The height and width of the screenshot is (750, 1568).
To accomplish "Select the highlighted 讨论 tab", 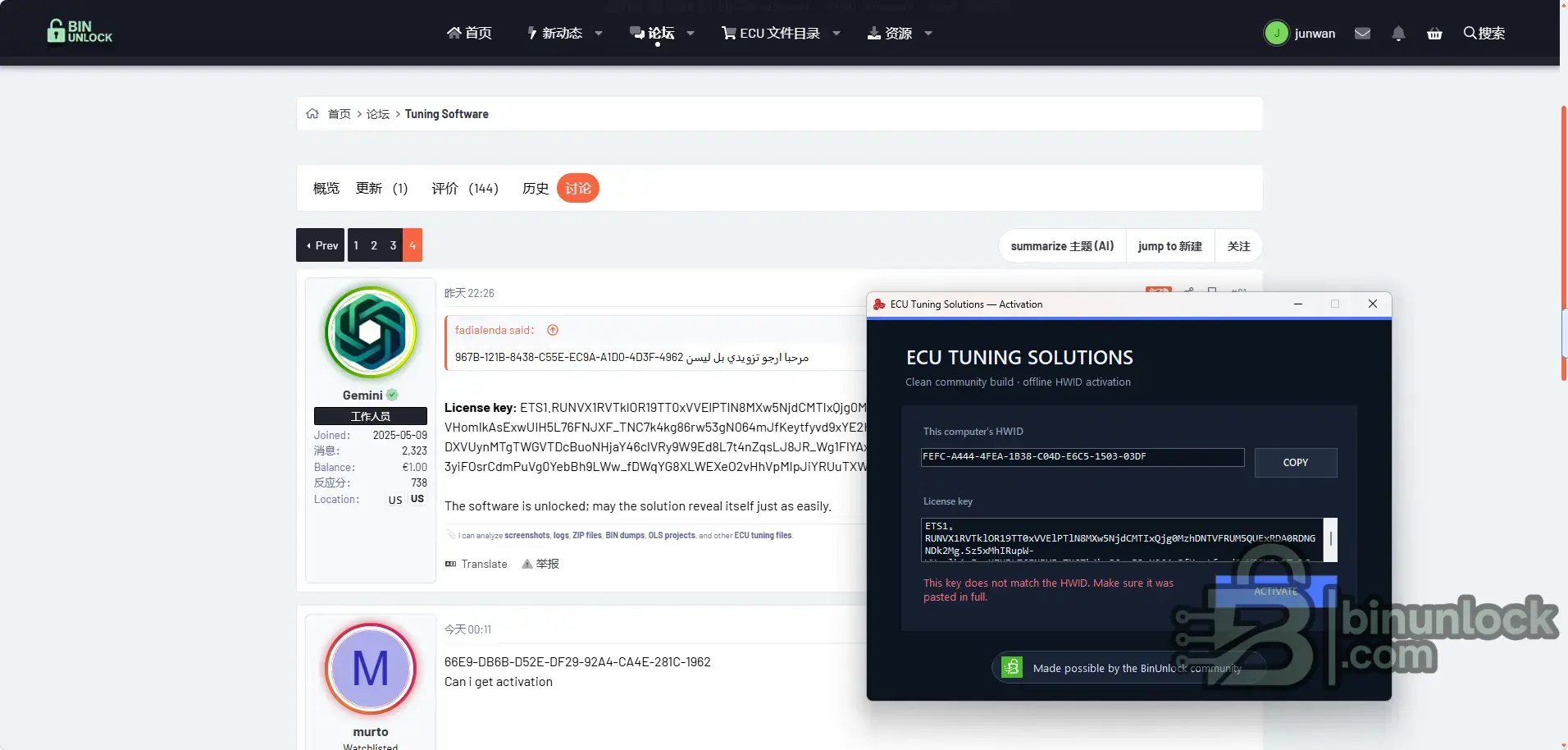I will tap(578, 189).
